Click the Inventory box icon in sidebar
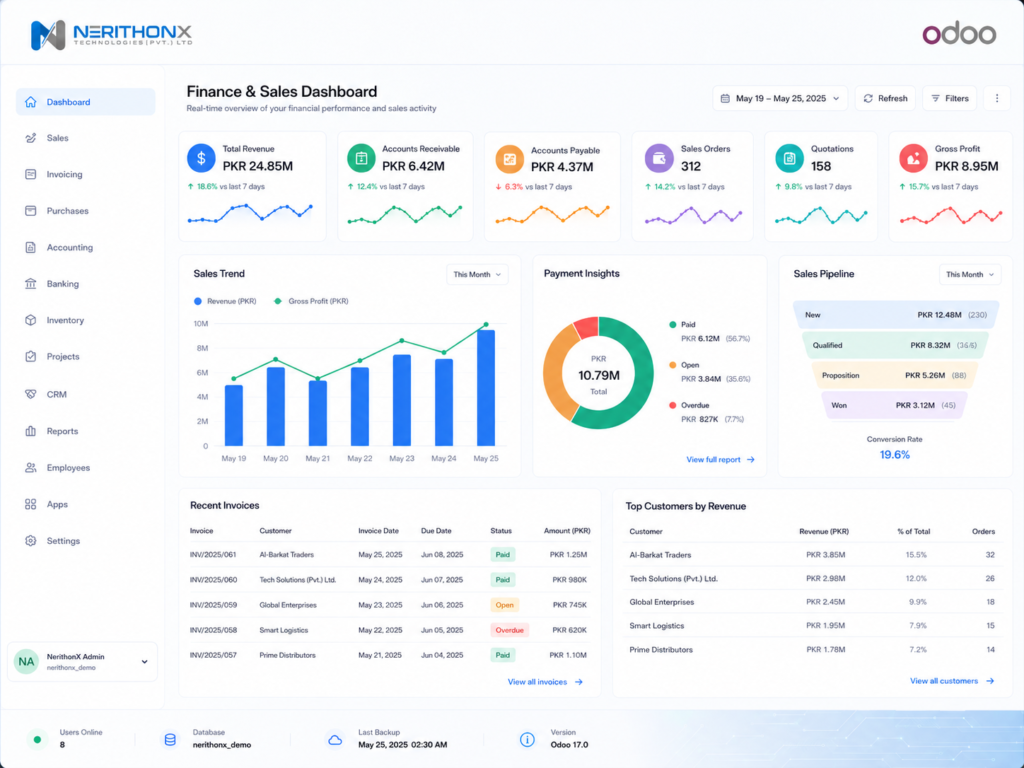The image size is (1024, 768). pyautogui.click(x=31, y=320)
